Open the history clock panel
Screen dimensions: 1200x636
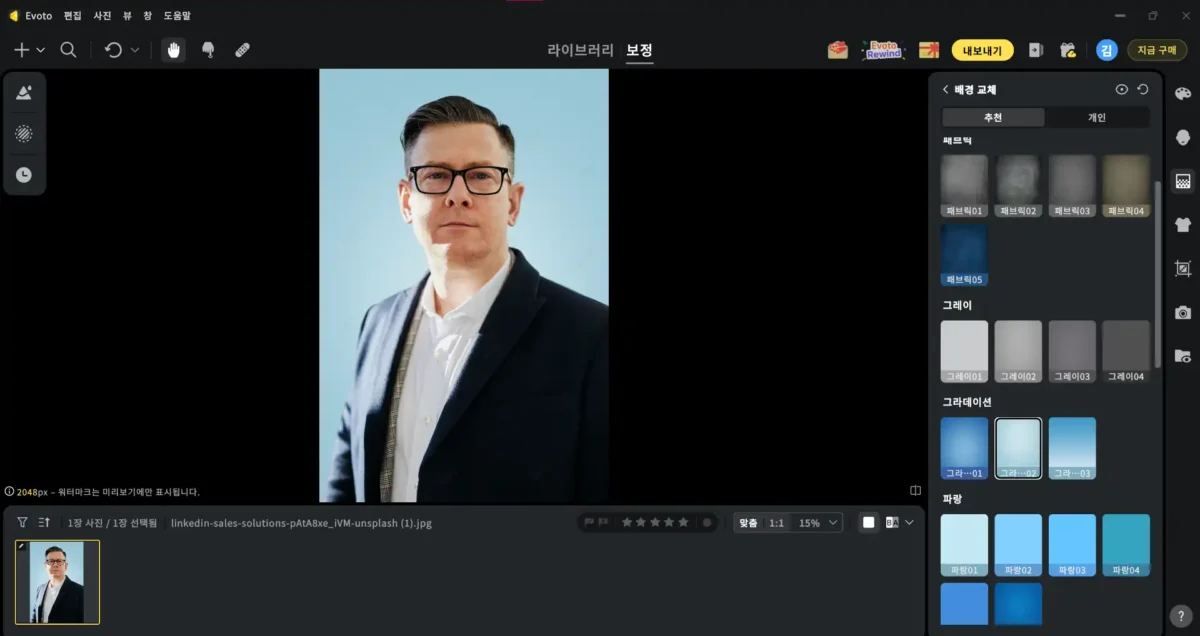coord(24,175)
